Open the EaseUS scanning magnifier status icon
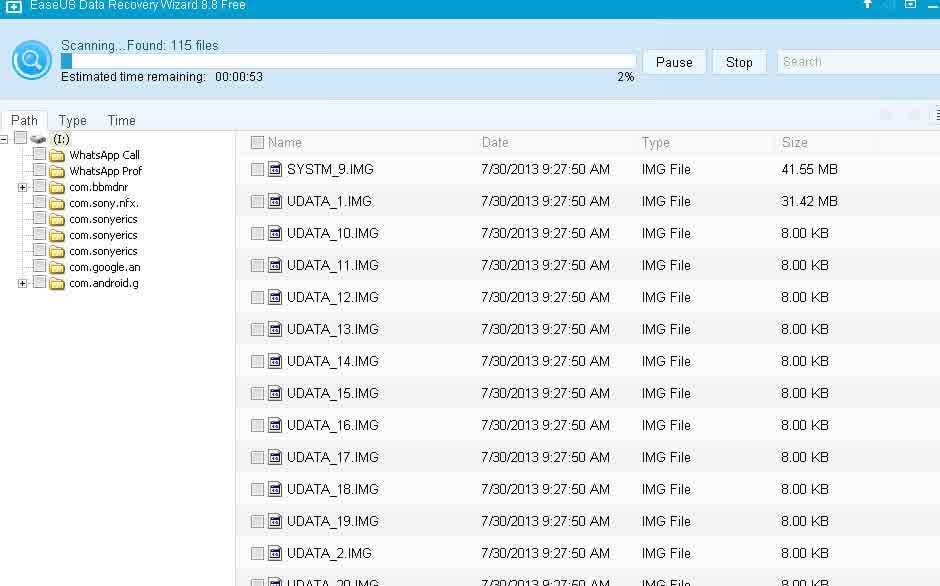The width and height of the screenshot is (940, 586). 31,60
